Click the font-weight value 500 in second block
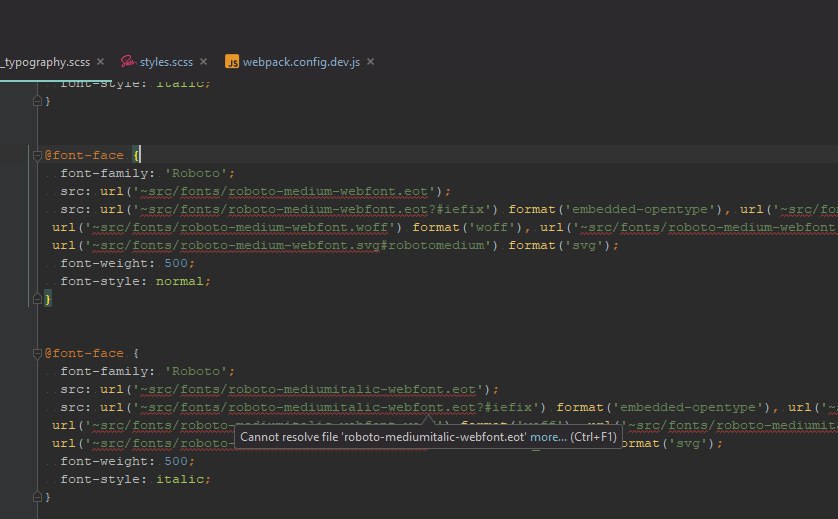Image resolution: width=838 pixels, height=519 pixels. point(176,461)
